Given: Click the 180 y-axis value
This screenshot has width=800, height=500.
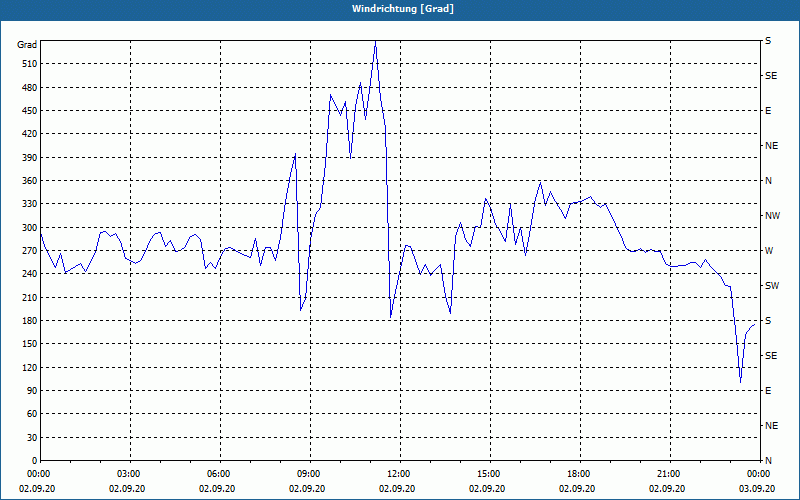Looking at the screenshot, I should coord(31,321).
